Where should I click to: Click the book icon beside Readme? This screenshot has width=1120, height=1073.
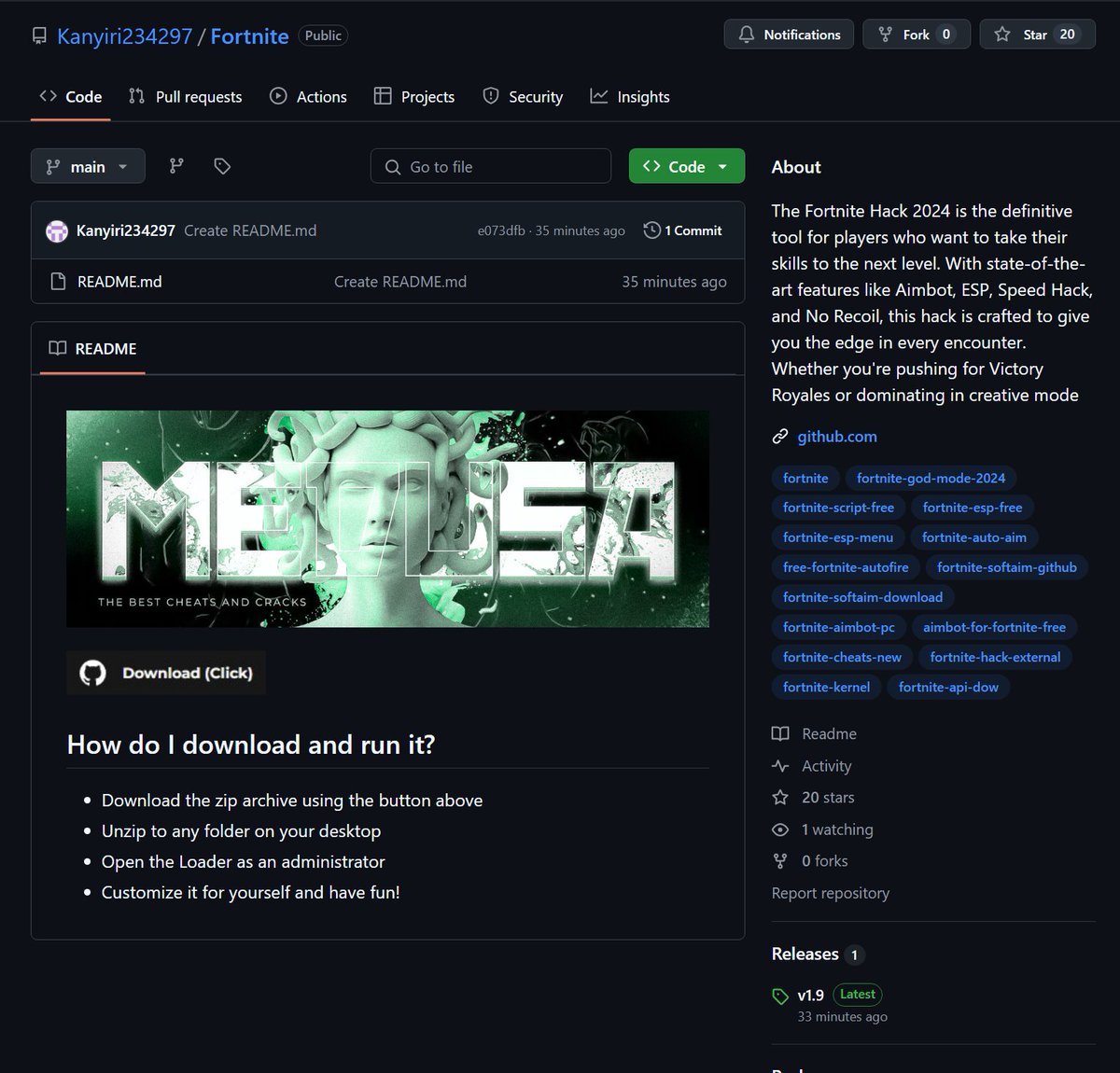(780, 734)
